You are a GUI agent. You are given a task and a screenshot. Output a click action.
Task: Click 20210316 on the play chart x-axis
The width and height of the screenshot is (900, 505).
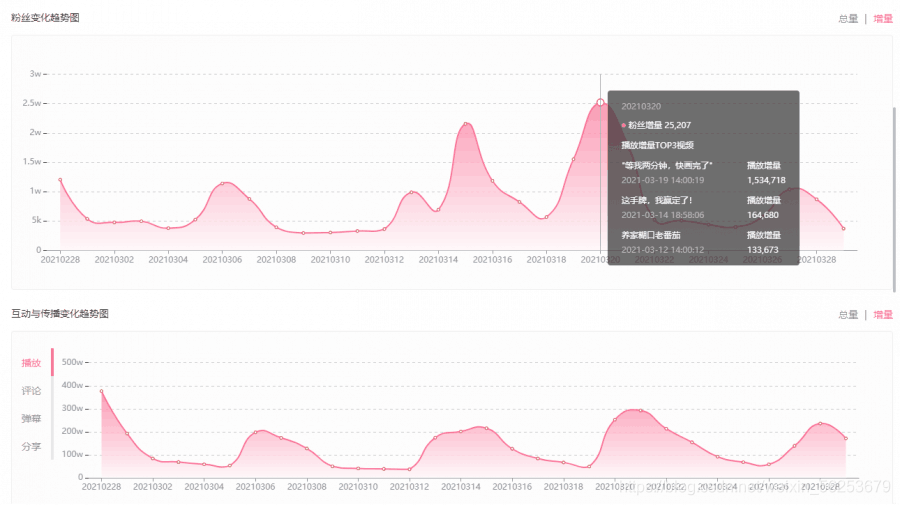tap(512, 487)
